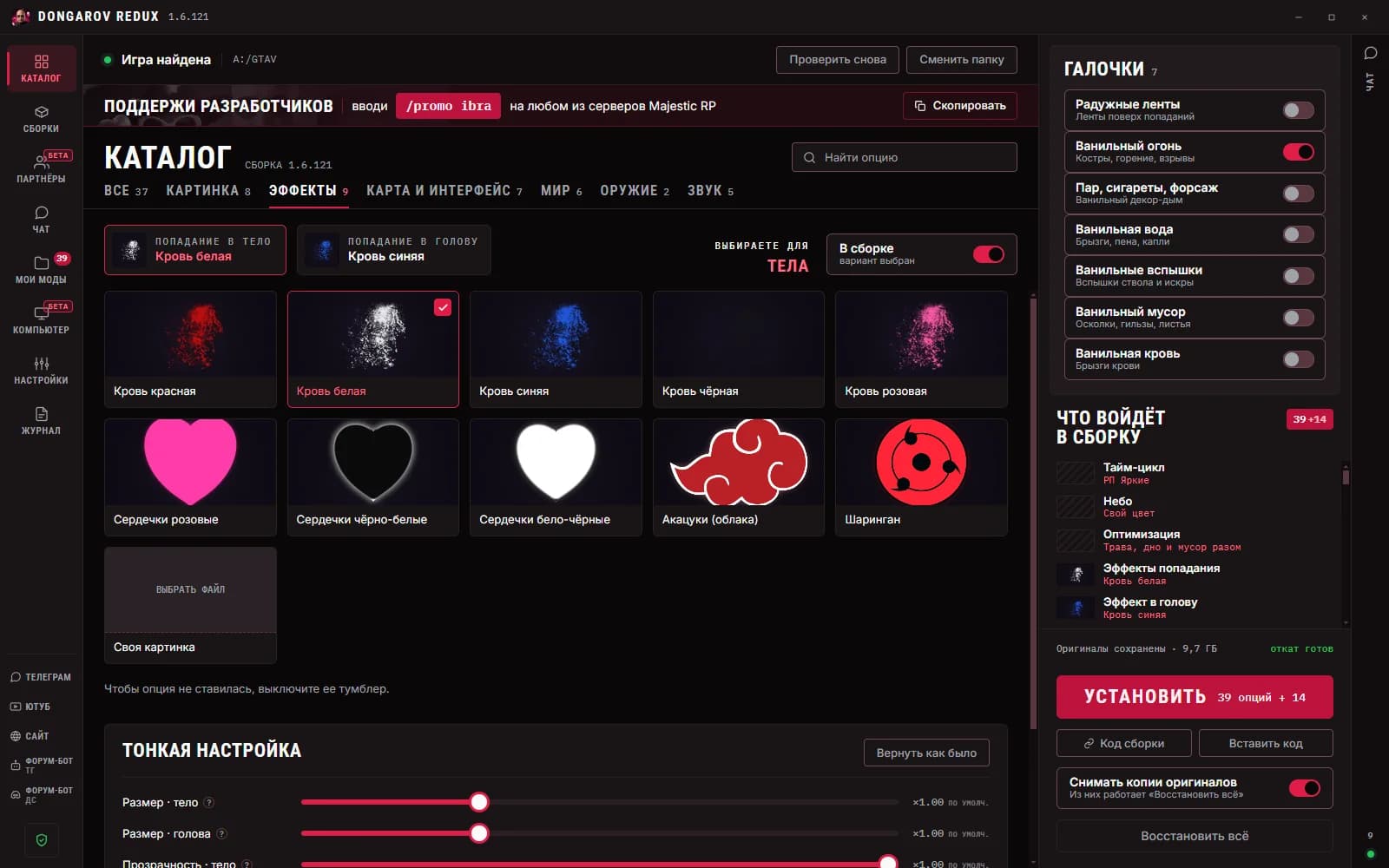This screenshot has width=1389, height=868.
Task: Open the Компьютер beta section
Action: tap(41, 320)
